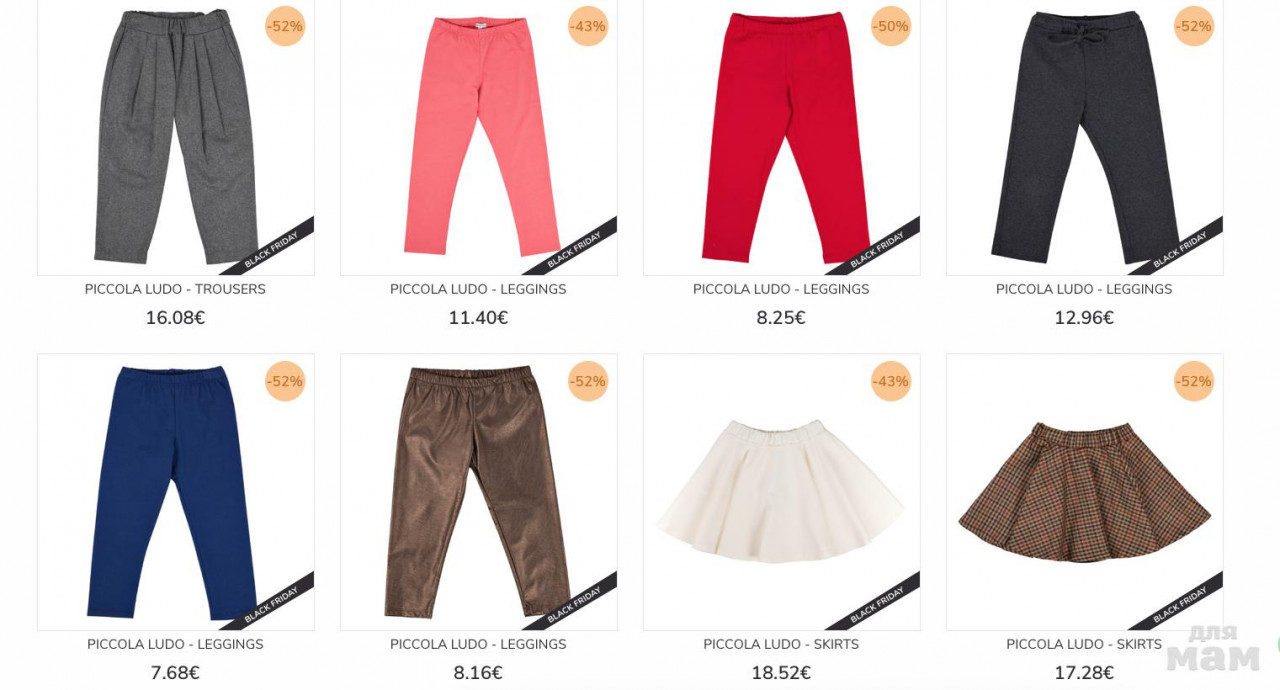Open the dark charcoal leggings product image

[1085, 137]
